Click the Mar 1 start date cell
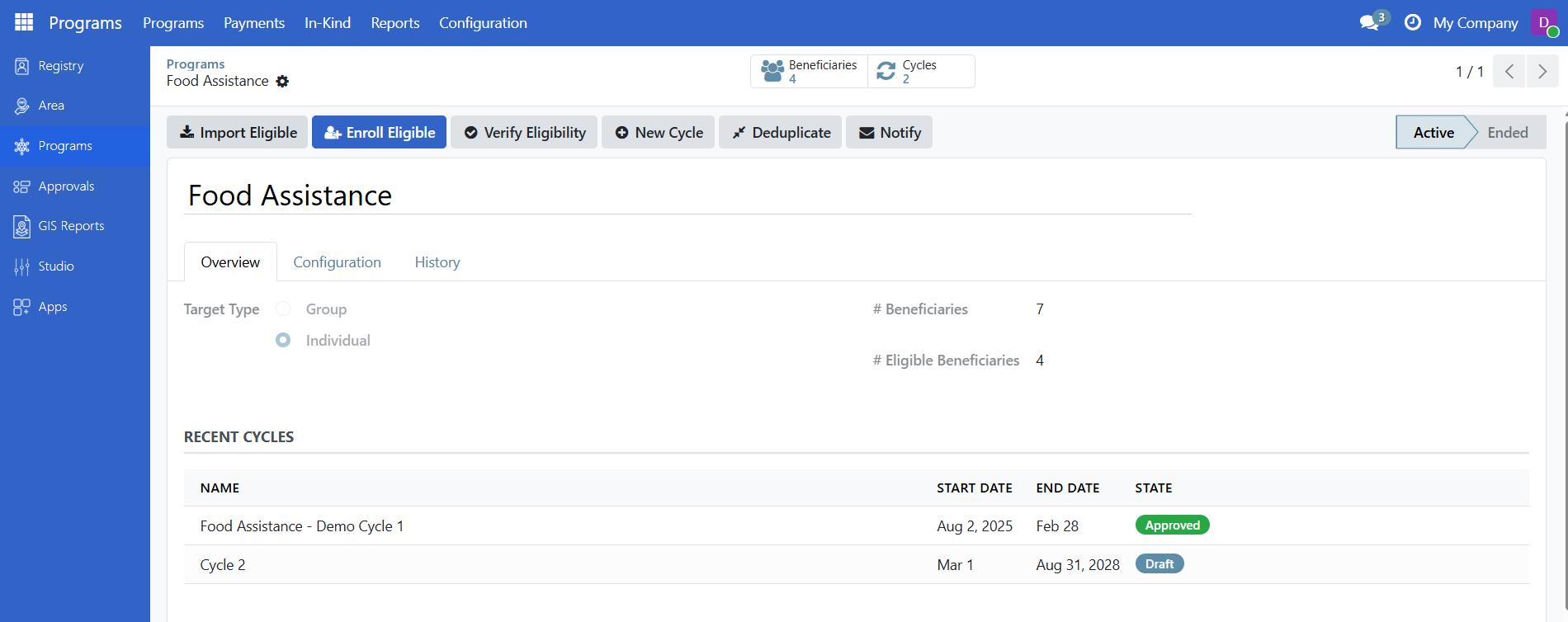The width and height of the screenshot is (1568, 622). [955, 565]
